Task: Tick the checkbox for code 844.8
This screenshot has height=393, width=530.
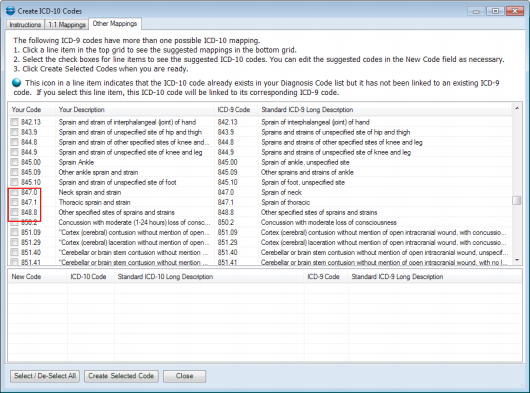Action: click(x=14, y=142)
